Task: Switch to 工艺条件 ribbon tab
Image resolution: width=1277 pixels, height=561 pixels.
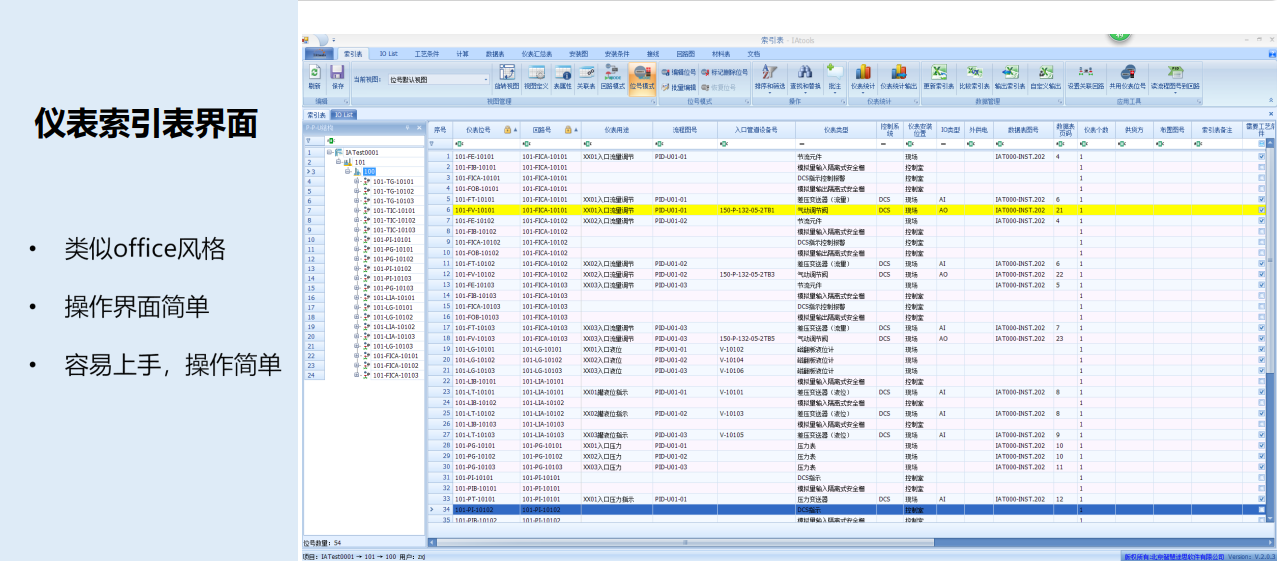Action: tap(427, 52)
